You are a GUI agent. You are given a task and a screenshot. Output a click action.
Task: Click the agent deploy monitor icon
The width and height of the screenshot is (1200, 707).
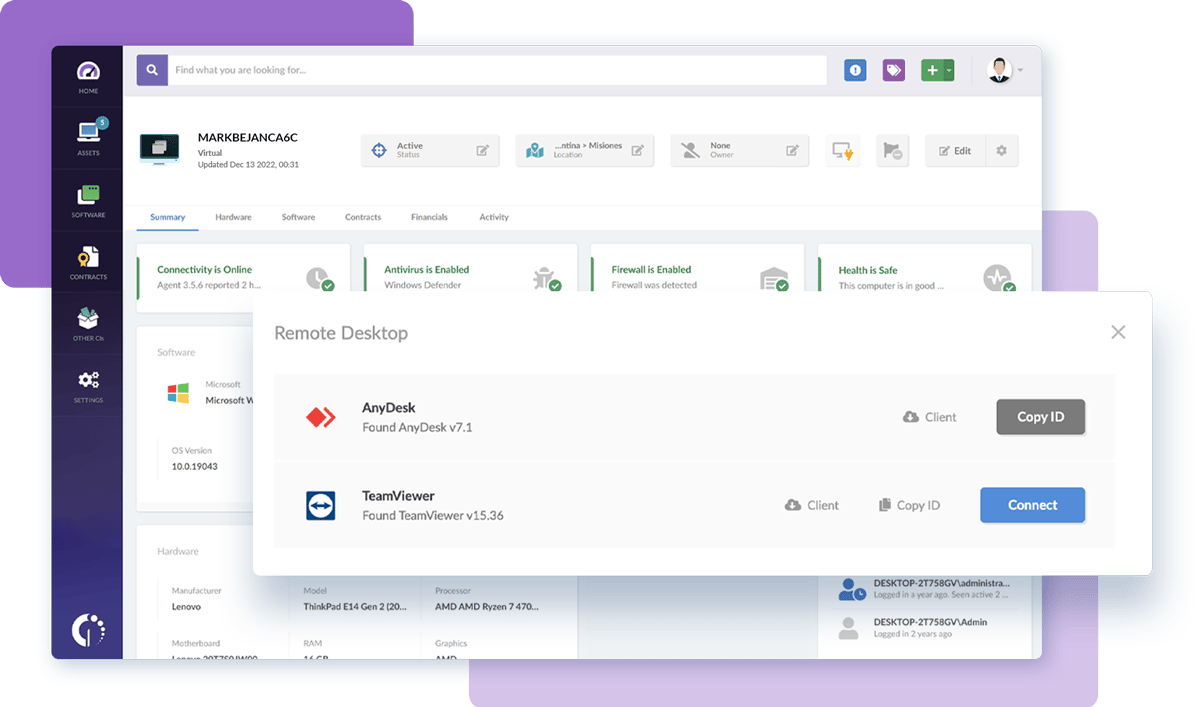843,150
